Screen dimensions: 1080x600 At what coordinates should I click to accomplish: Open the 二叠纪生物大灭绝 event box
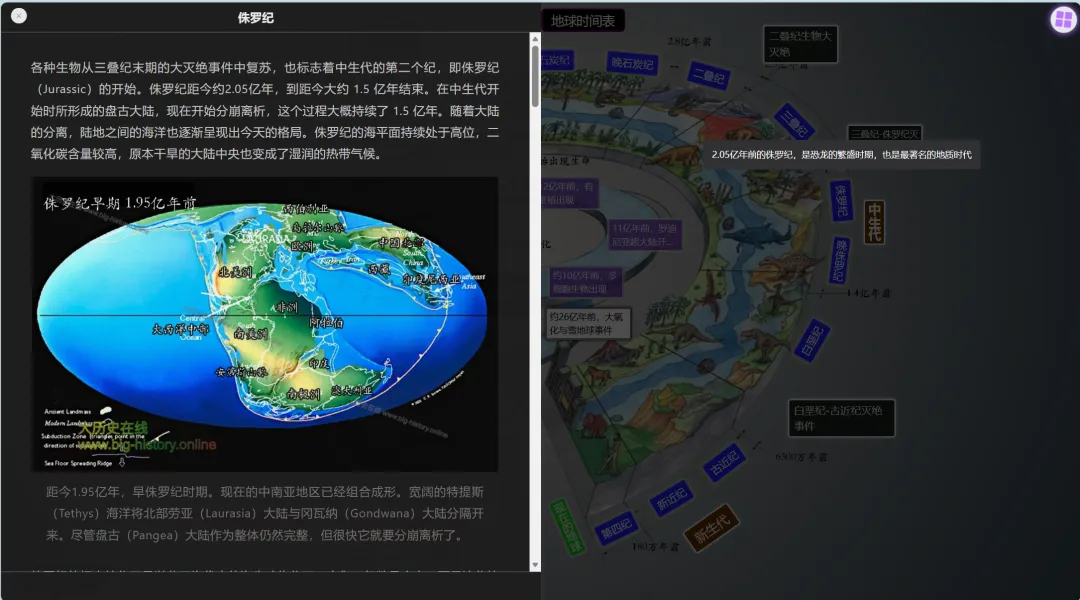[x=800, y=44]
